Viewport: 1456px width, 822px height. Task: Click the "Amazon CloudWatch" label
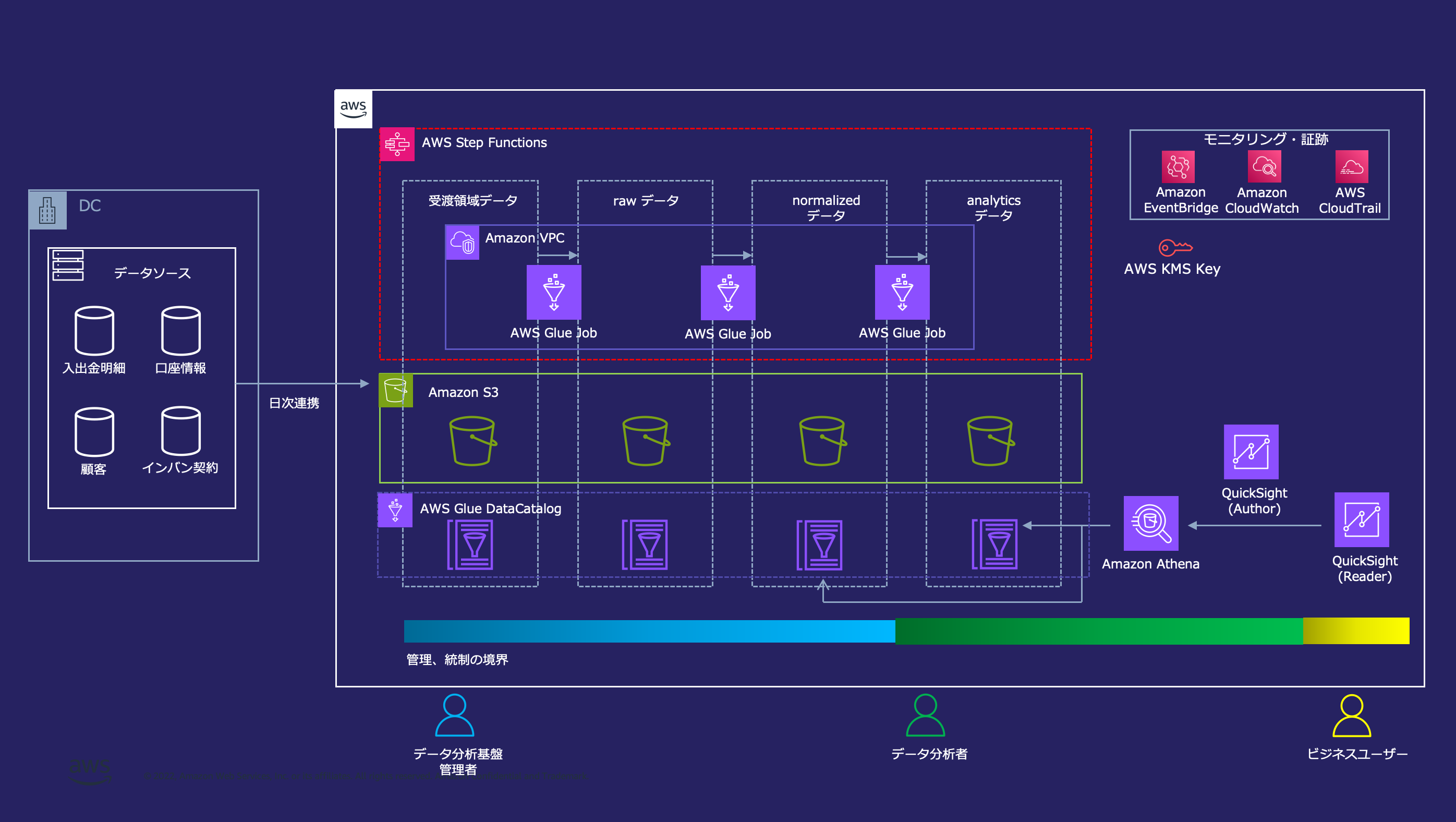(x=1262, y=200)
